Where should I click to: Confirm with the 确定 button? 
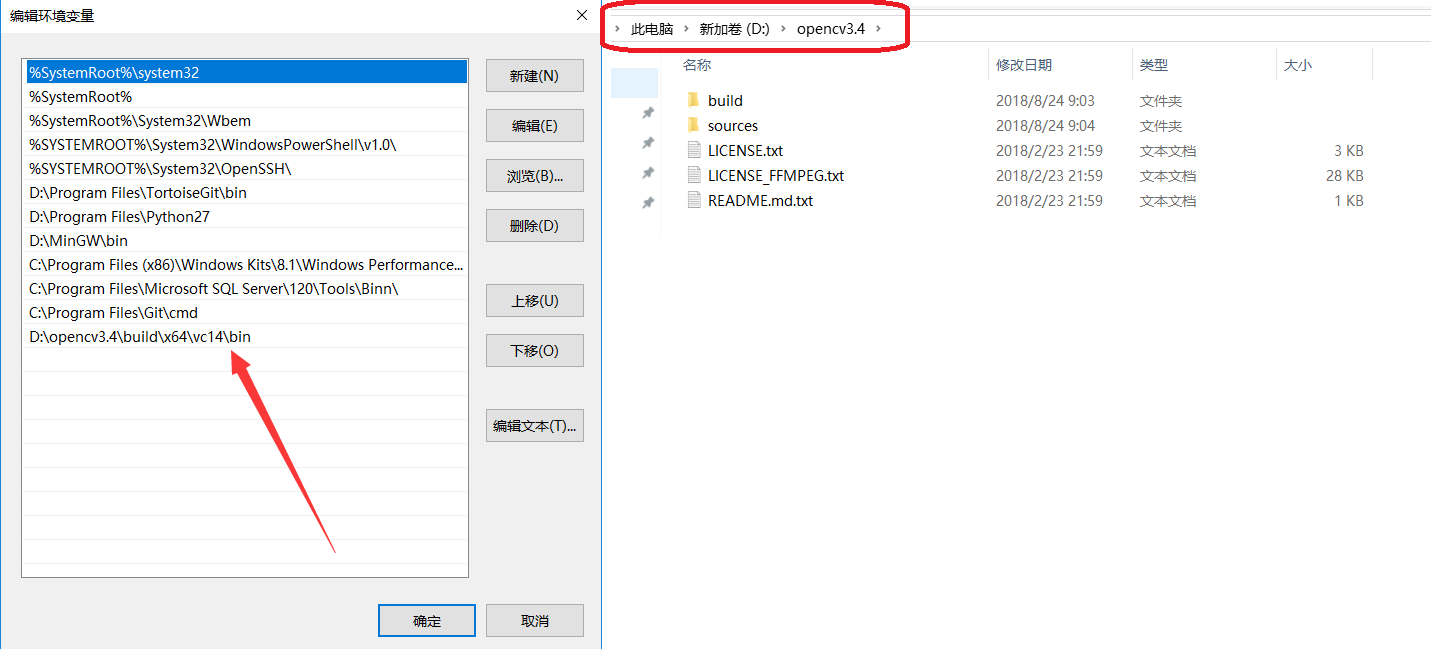[427, 621]
